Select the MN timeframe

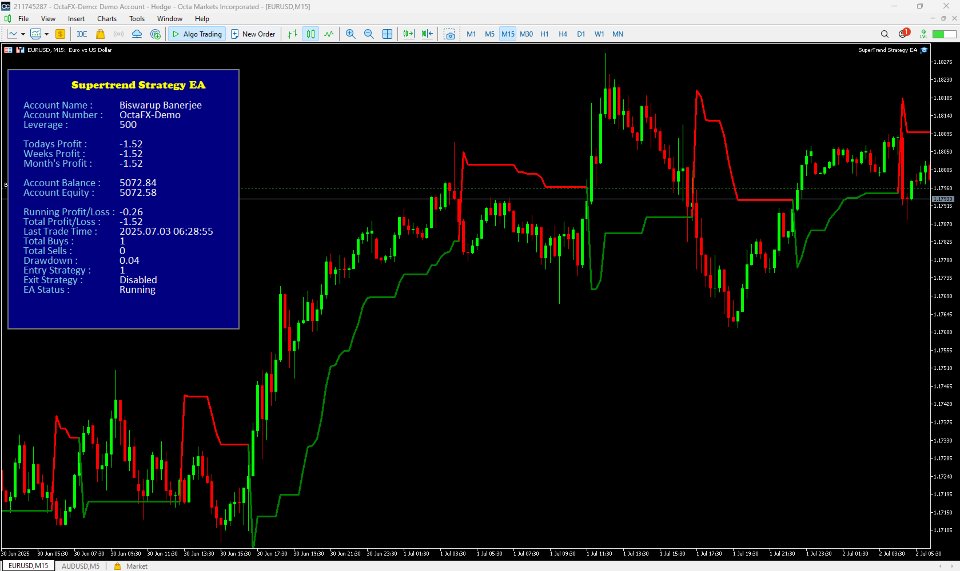(618, 34)
